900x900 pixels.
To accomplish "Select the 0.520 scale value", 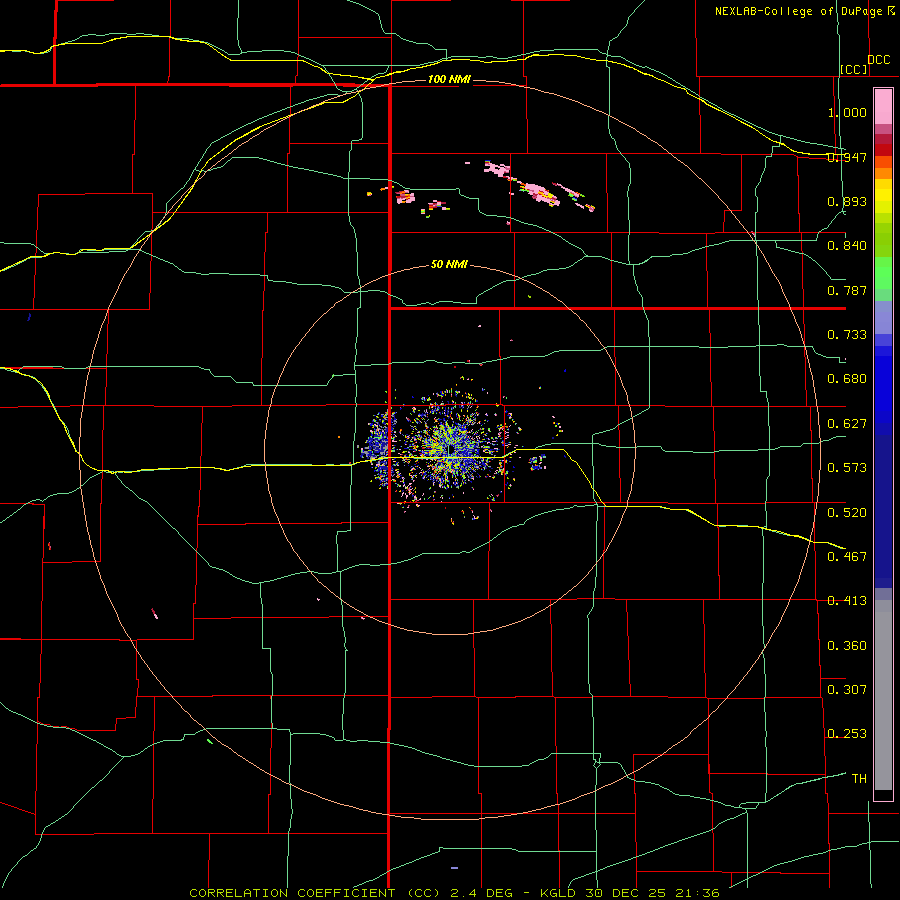I will [847, 513].
